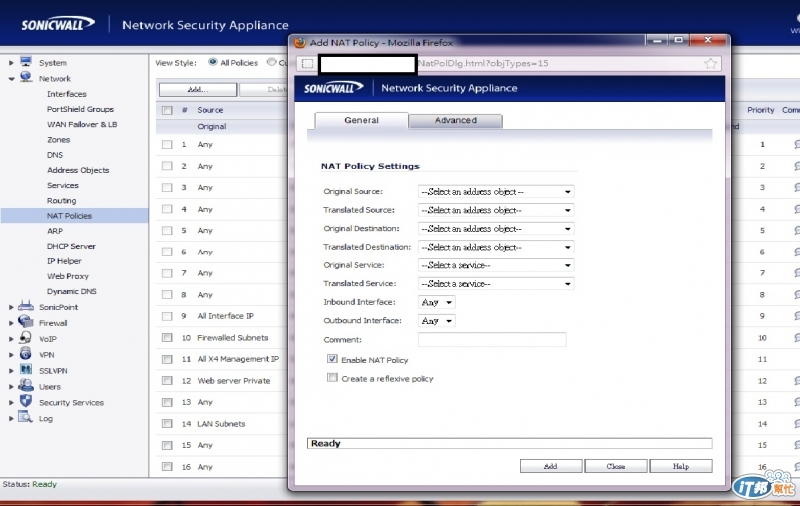Open Dynamic DNS in sidebar

pos(71,291)
